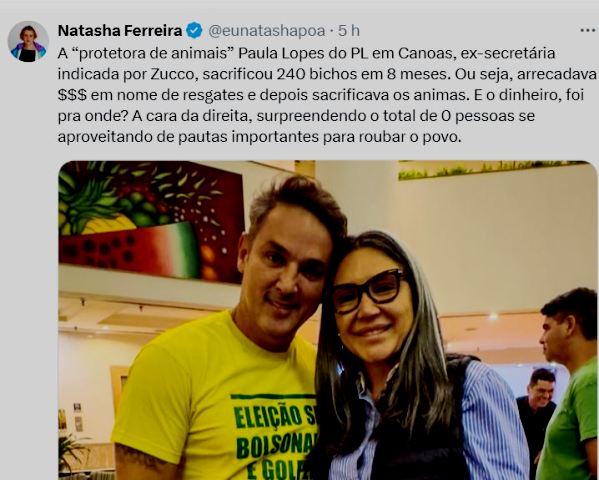Open the tweet via the 5 h timestamp

(349, 31)
